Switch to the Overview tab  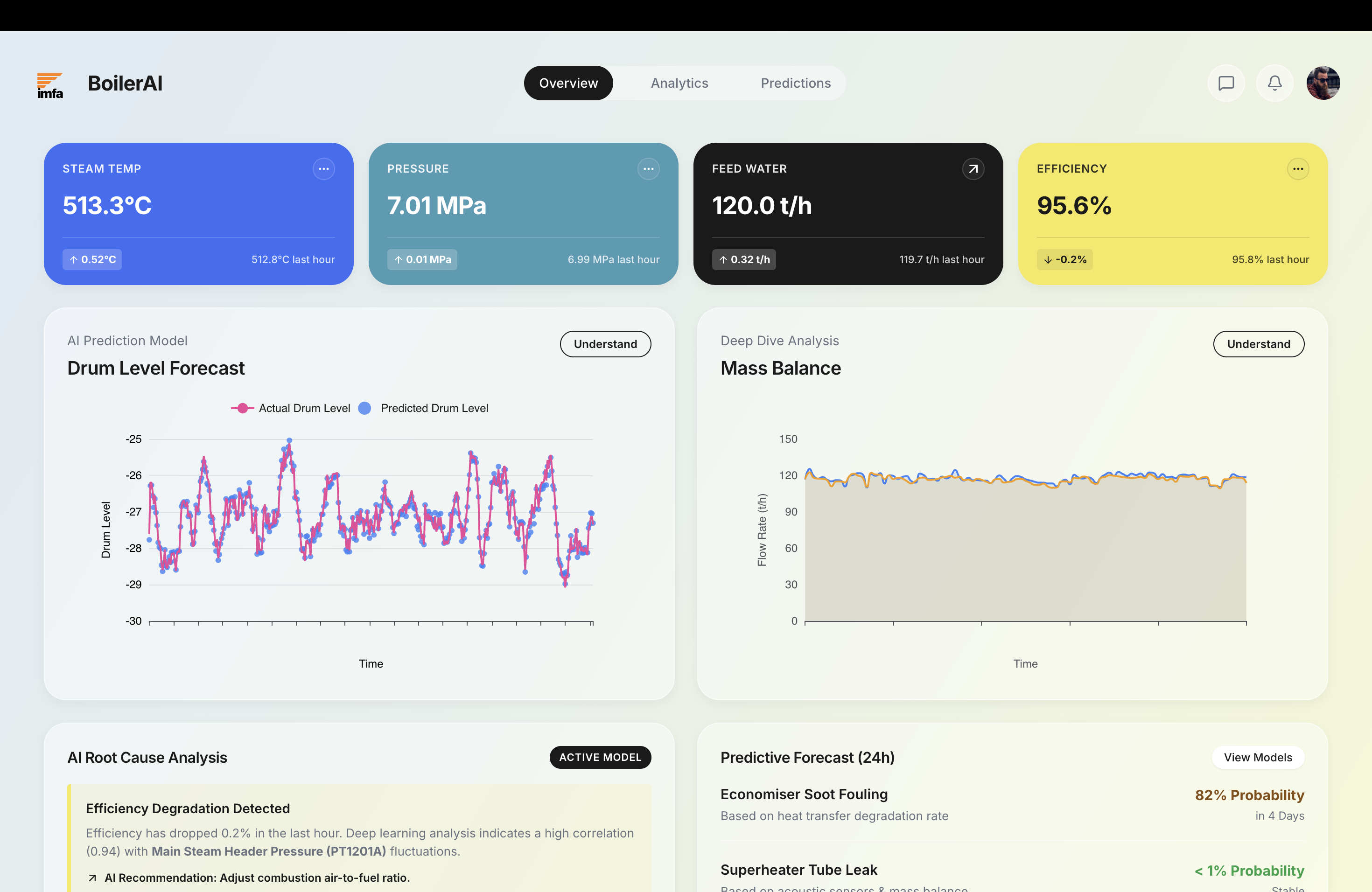coord(568,83)
